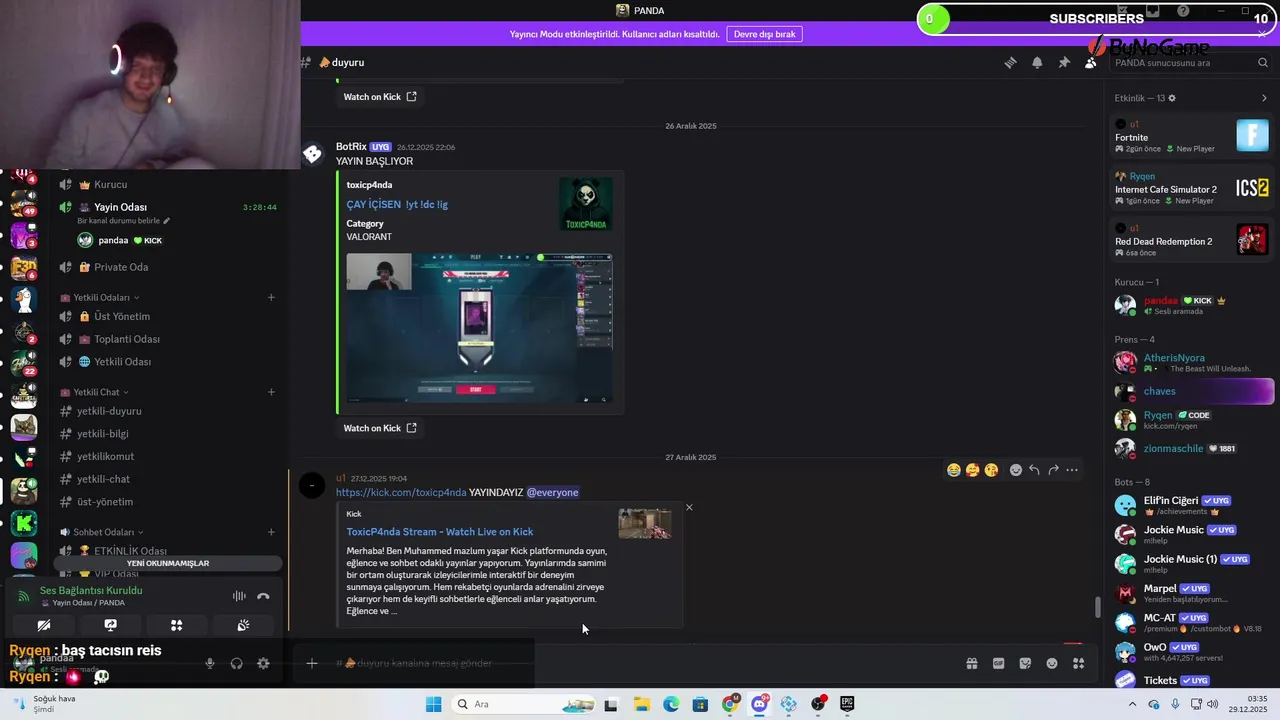Open the VALORANT stream preview image
1280x720 pixels.
479,328
